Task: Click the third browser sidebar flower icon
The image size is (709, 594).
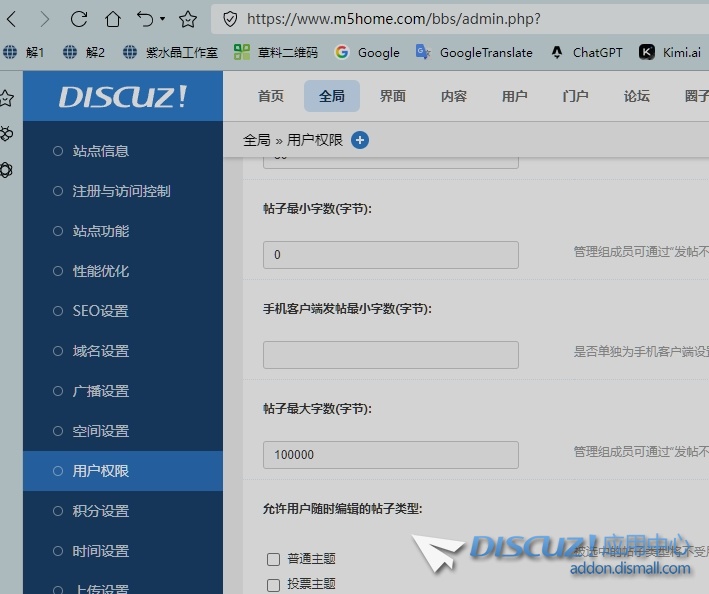Action: pyautogui.click(x=6, y=170)
